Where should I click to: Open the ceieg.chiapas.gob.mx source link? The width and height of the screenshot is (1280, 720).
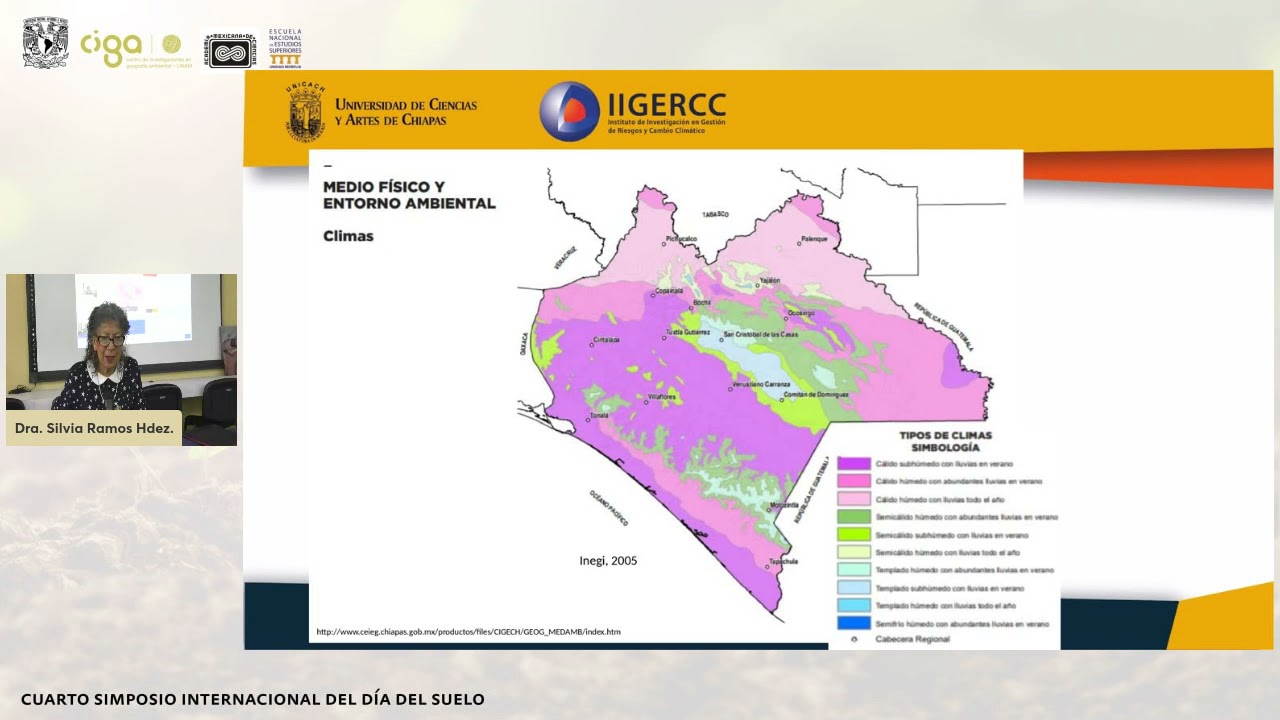pyautogui.click(x=468, y=632)
